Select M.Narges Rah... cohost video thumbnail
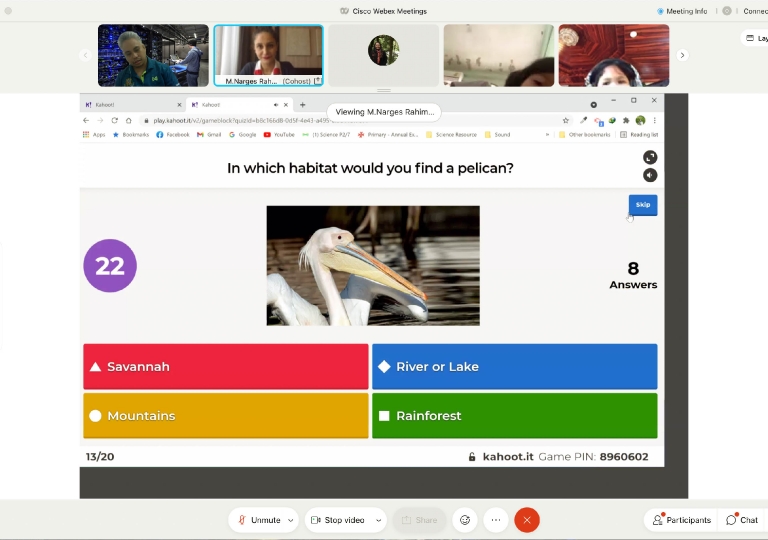Image resolution: width=768 pixels, height=540 pixels. (x=268, y=55)
